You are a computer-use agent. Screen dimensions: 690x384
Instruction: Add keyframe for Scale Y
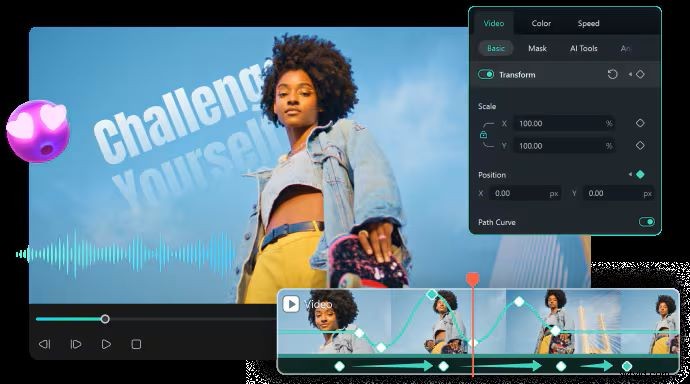pos(640,145)
